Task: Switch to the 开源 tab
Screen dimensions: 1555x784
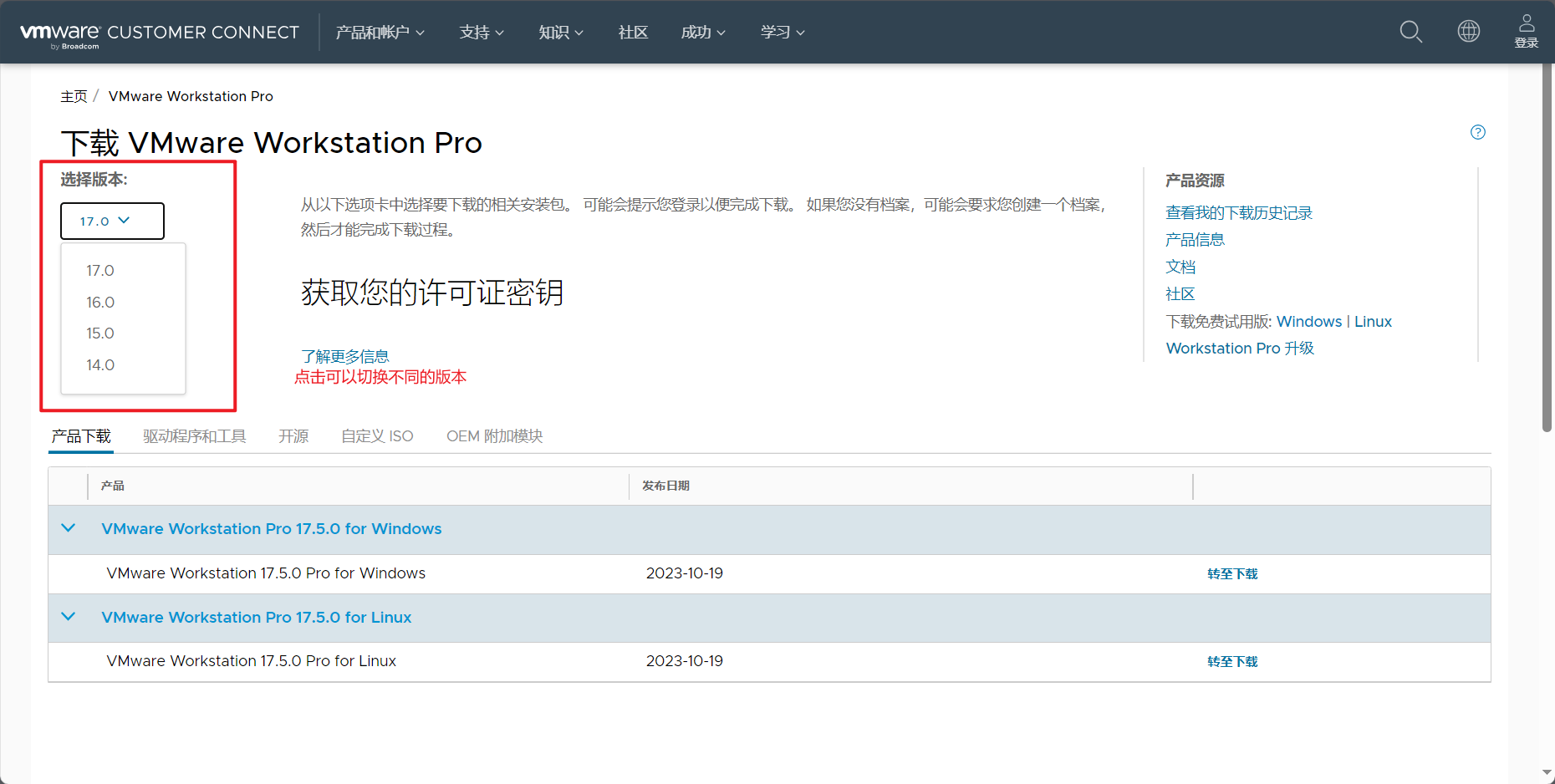Action: coord(293,436)
